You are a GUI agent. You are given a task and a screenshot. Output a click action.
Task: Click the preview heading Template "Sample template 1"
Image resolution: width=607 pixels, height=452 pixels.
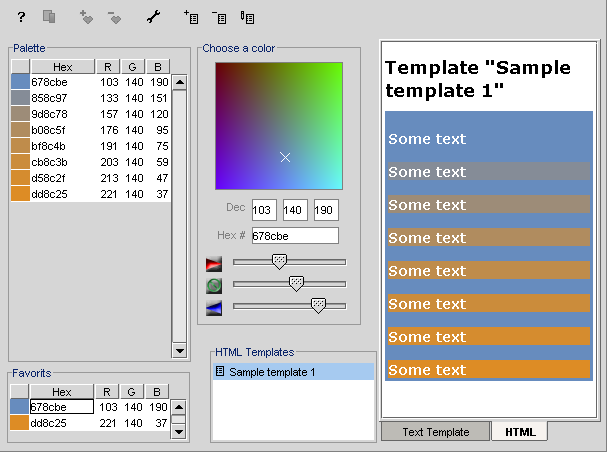[x=478, y=79]
